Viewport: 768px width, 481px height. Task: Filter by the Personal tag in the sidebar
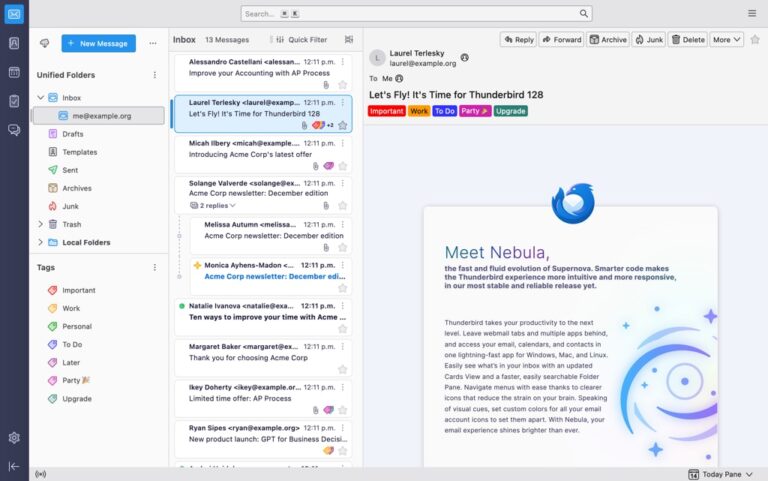click(x=77, y=326)
